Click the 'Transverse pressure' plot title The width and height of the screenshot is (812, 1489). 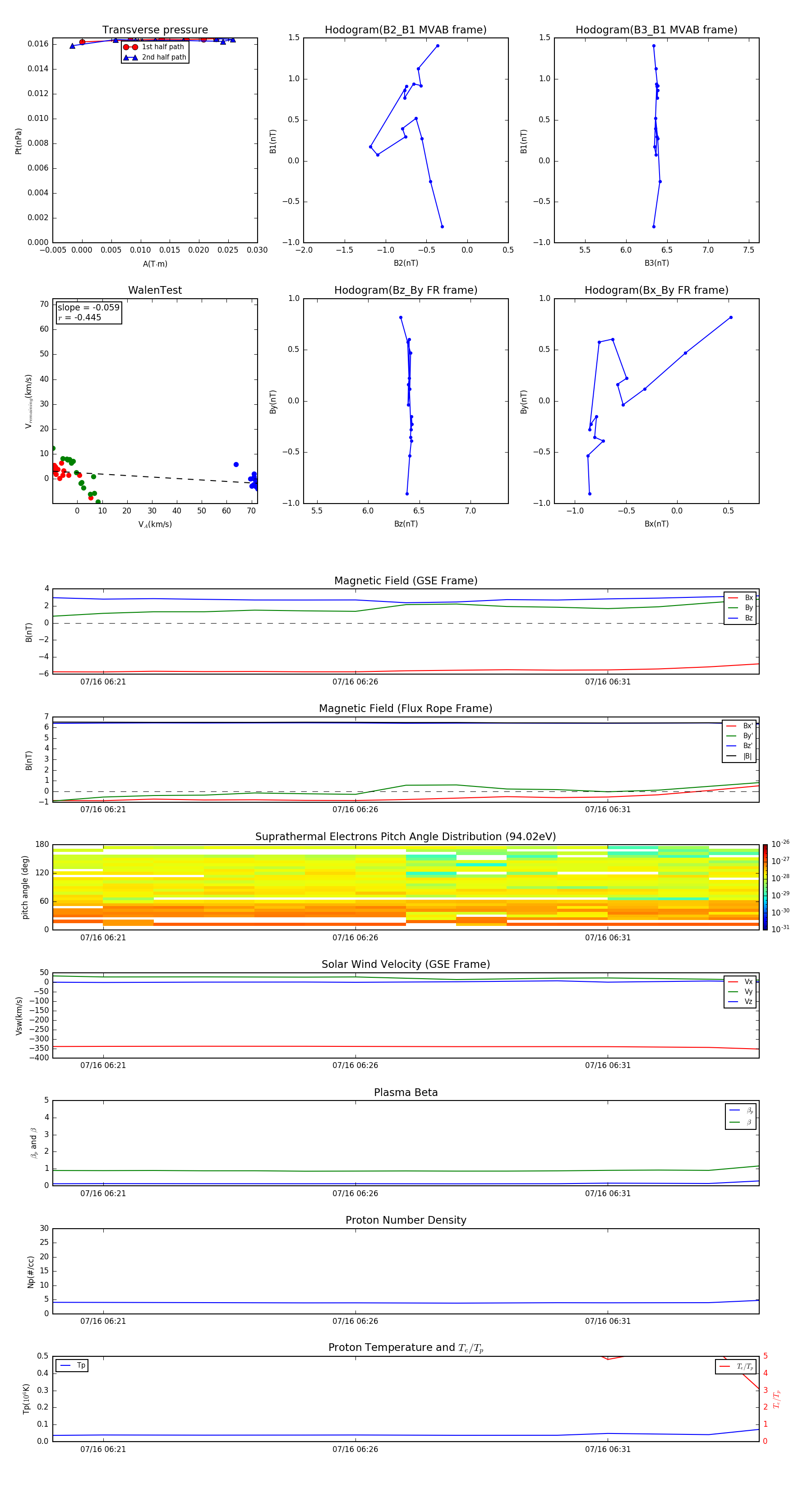pyautogui.click(x=155, y=30)
